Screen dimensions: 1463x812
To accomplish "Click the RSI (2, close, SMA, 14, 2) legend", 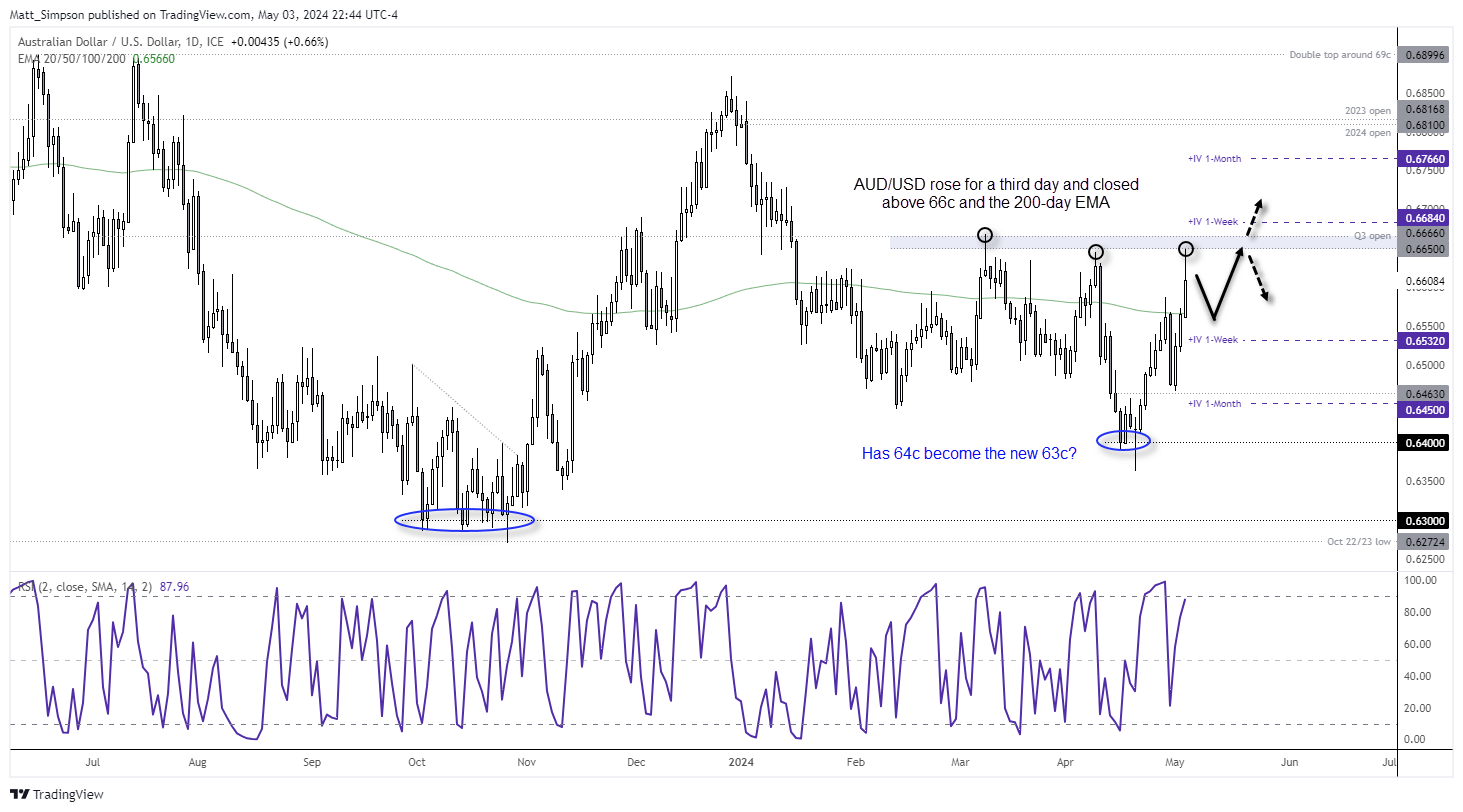I will pos(84,587).
